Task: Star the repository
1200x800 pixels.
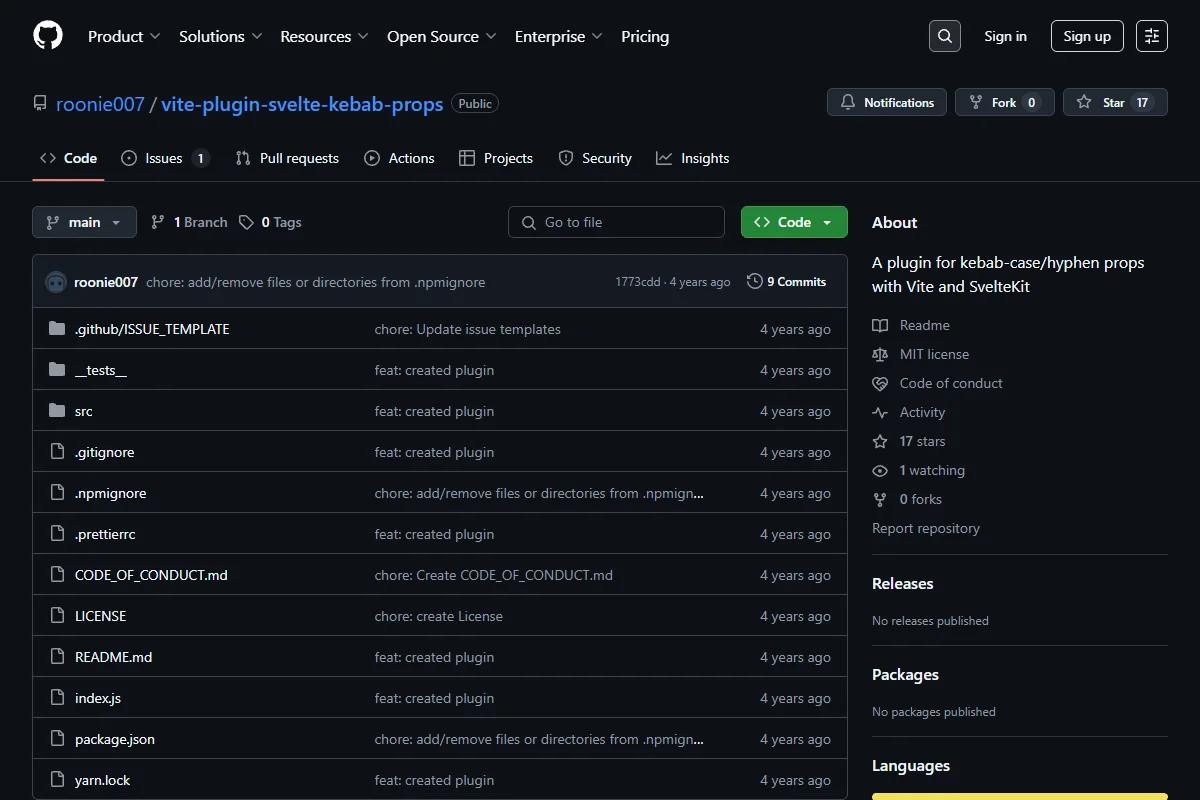Action: tap(1115, 102)
